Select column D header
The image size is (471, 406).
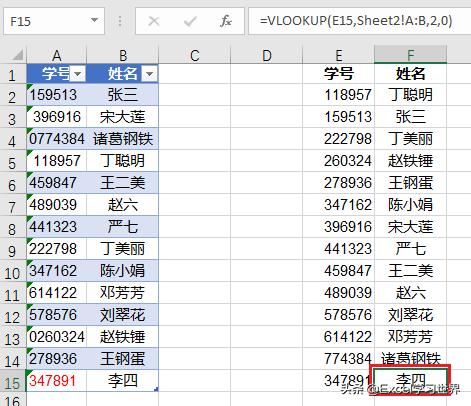click(x=267, y=55)
